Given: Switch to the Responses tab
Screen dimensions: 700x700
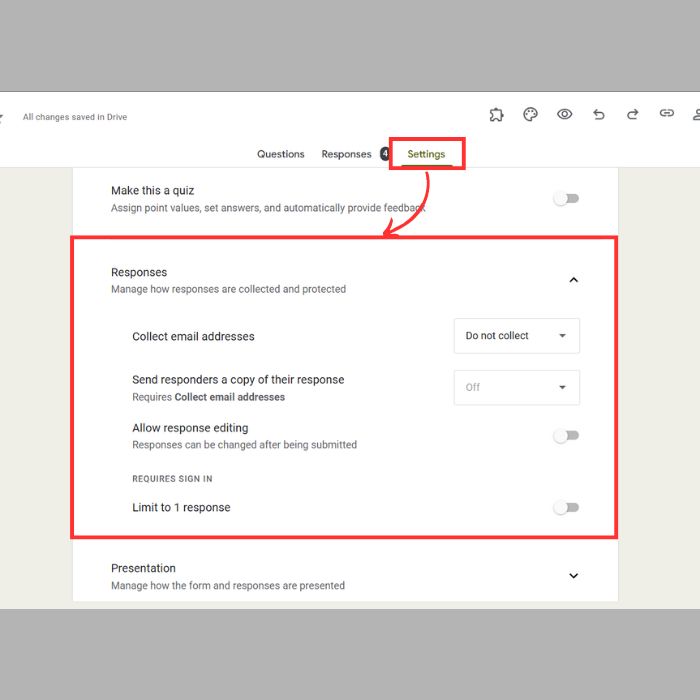Looking at the screenshot, I should tap(346, 154).
